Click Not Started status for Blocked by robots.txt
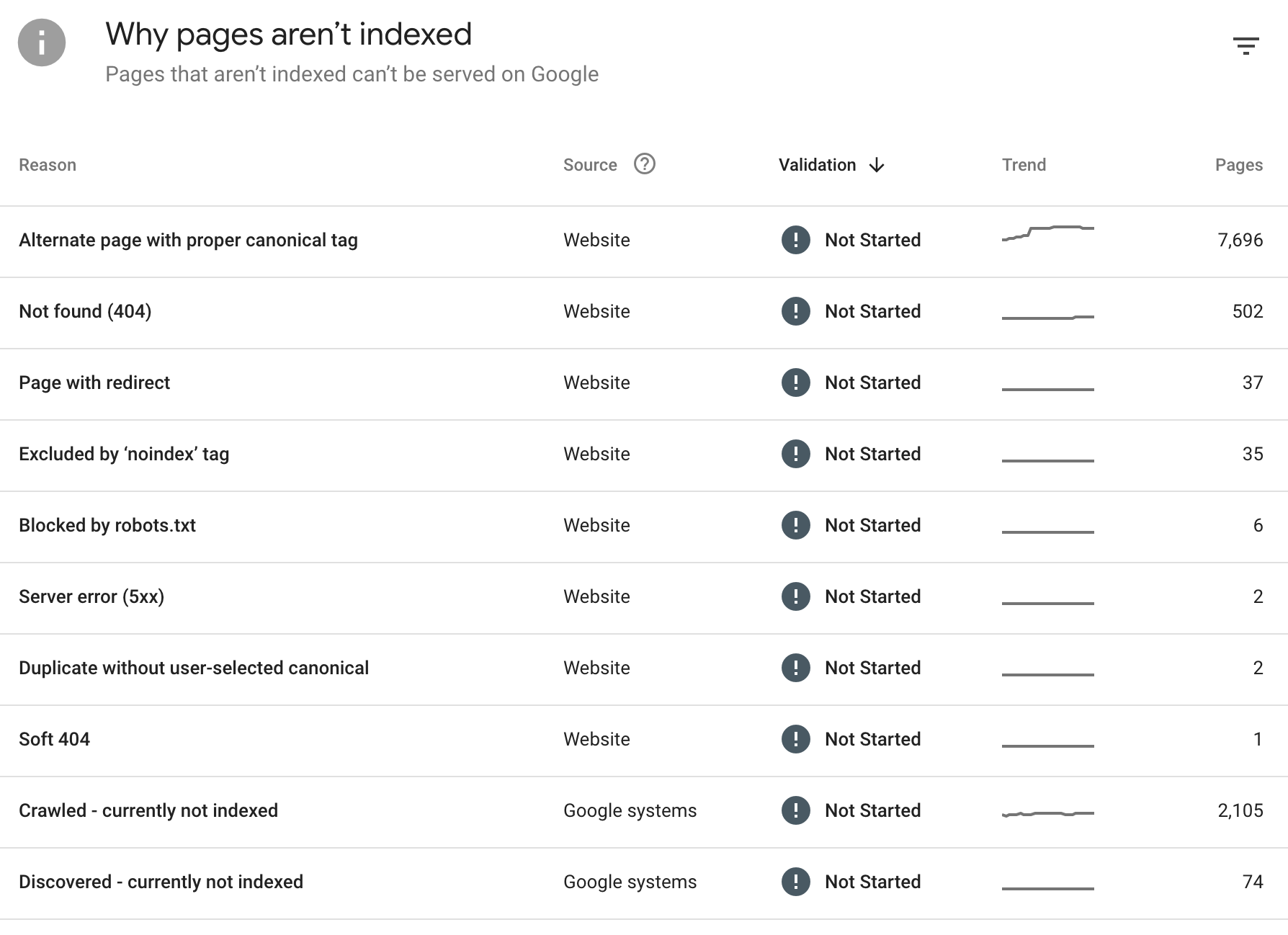1288x935 pixels. tap(872, 525)
